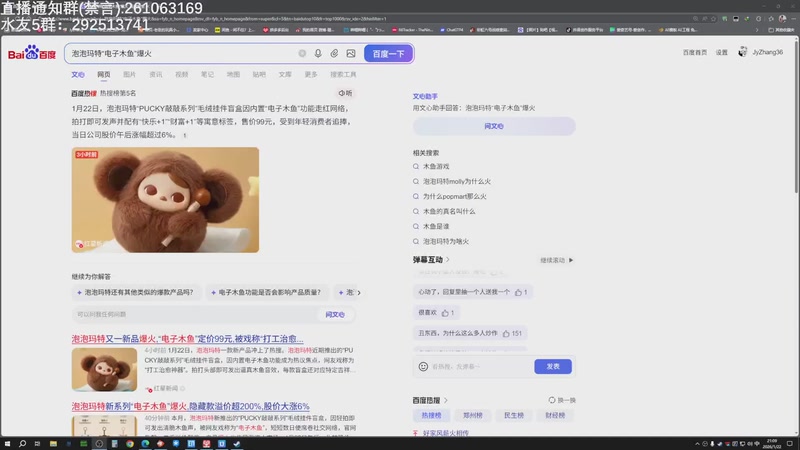The width and height of the screenshot is (800, 450).
Task: Search related term 泡泡玛特为啥火
Action: [446, 241]
